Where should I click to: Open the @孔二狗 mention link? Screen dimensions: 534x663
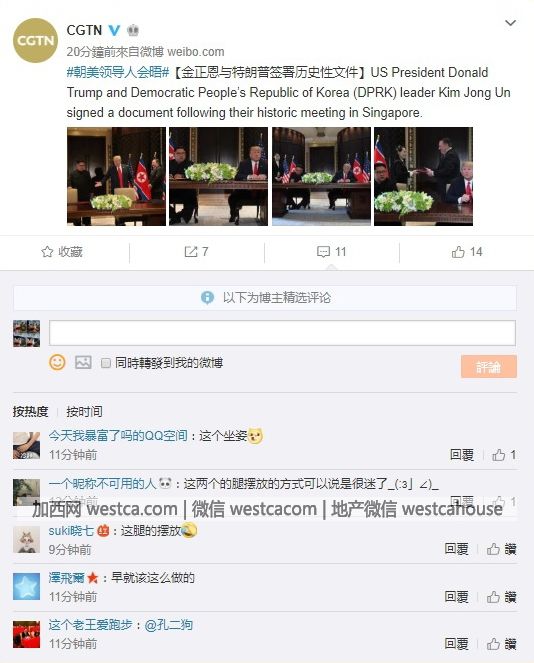coord(169,625)
